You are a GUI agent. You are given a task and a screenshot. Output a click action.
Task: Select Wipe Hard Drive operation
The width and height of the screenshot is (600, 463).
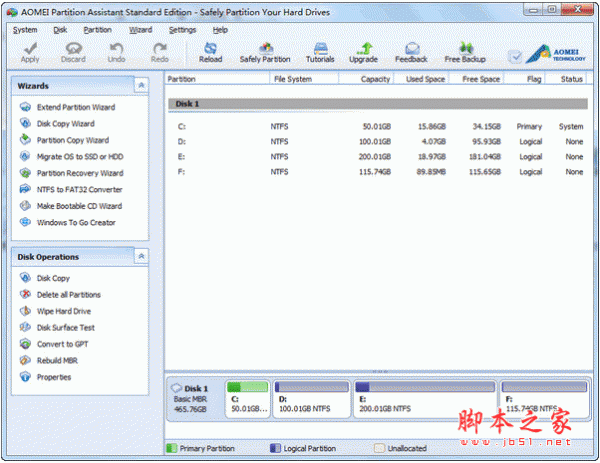click(x=64, y=311)
